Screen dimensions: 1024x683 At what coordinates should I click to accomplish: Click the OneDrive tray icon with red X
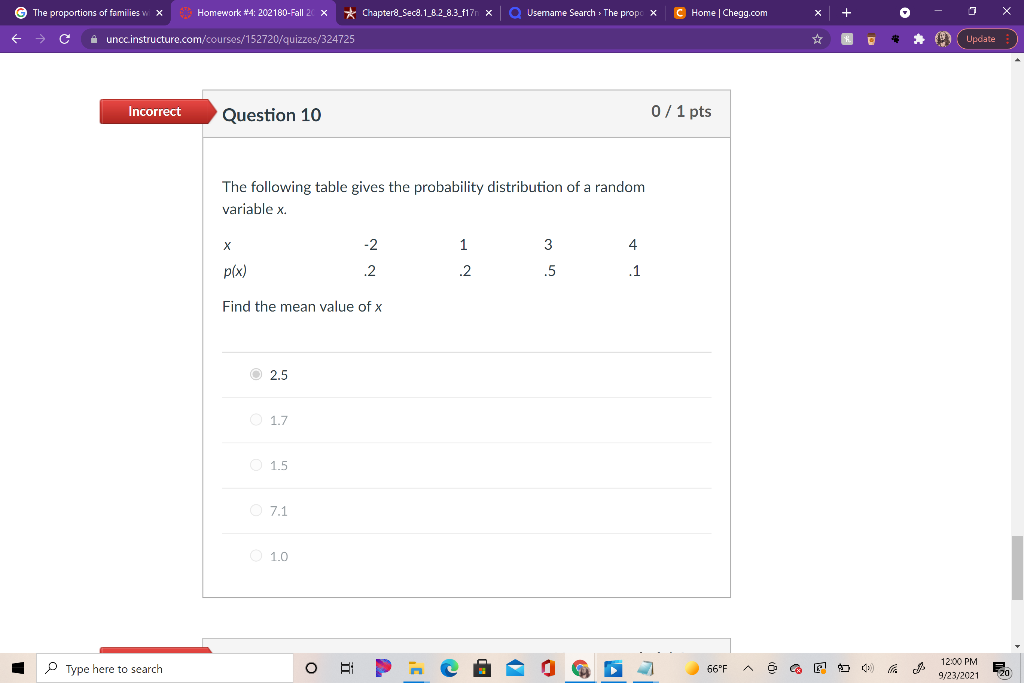point(796,669)
